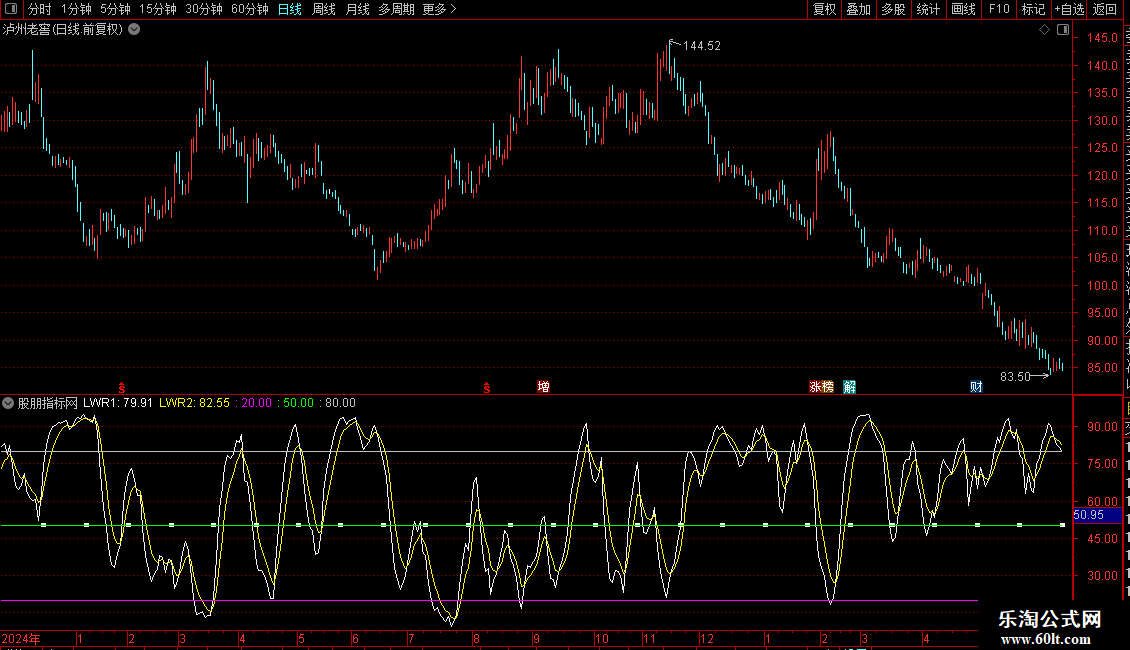Switch to the 分时 view
Viewport: 1130px width, 650px height.
click(40, 9)
